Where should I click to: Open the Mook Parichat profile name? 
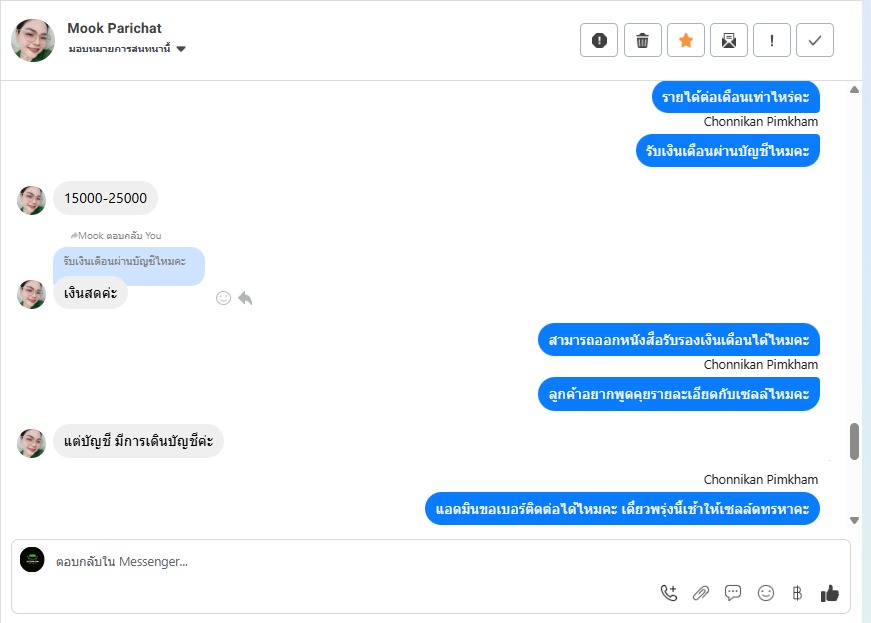(x=114, y=28)
